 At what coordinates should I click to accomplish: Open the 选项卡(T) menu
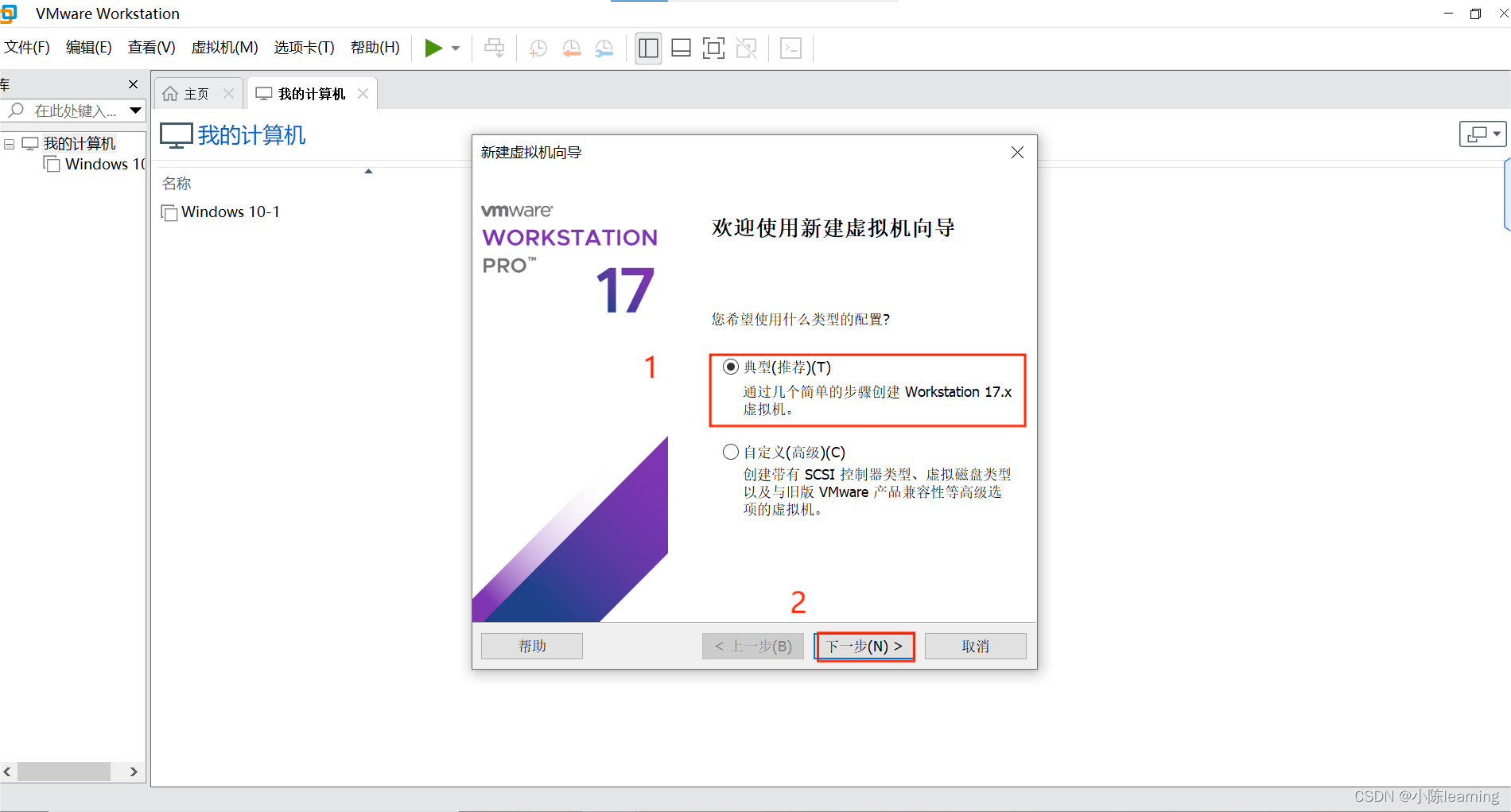304,48
